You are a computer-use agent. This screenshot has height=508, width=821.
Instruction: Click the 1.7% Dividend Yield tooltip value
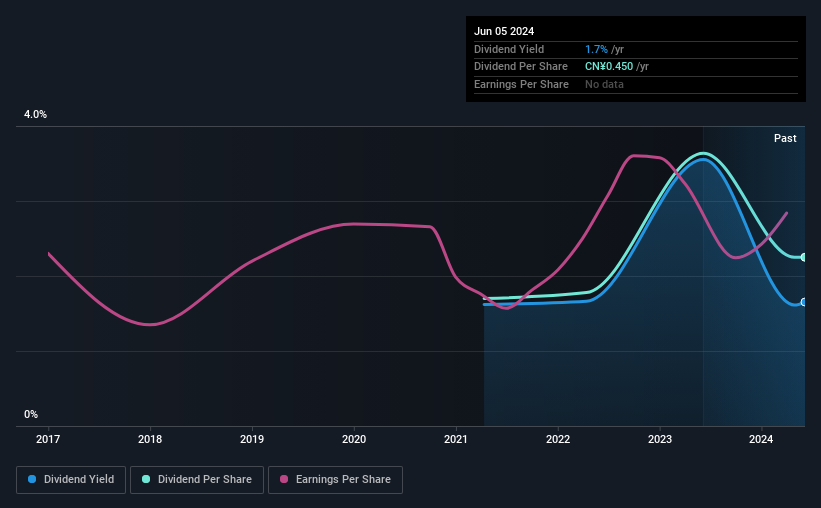point(596,49)
